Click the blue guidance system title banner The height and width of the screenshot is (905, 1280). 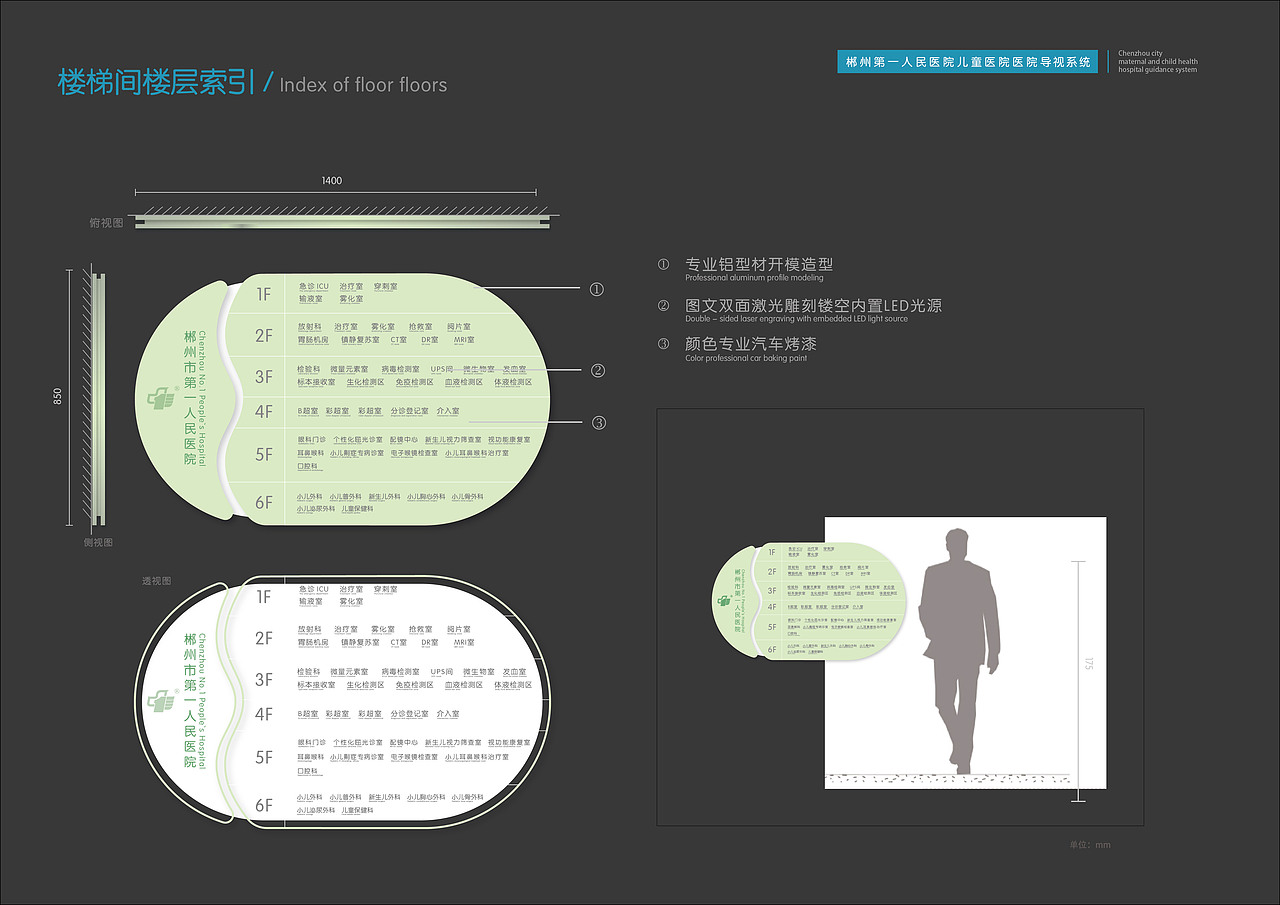coord(967,62)
